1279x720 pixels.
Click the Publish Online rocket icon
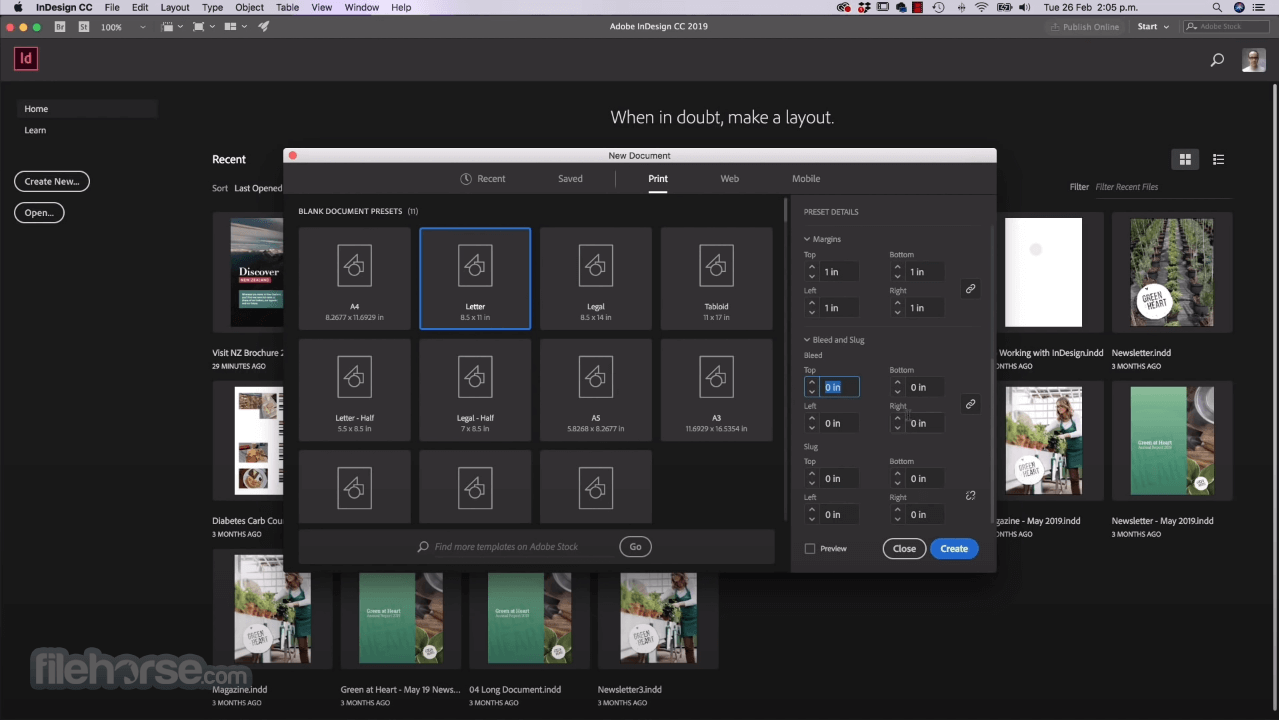263,27
